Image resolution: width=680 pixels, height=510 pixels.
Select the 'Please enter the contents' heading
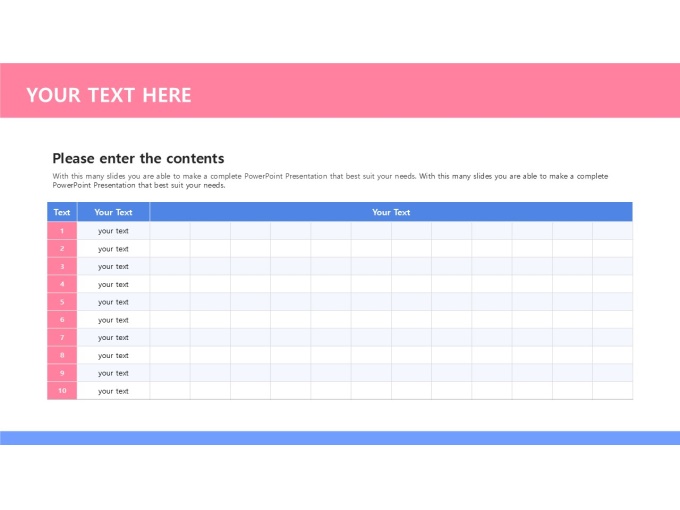[x=138, y=158]
